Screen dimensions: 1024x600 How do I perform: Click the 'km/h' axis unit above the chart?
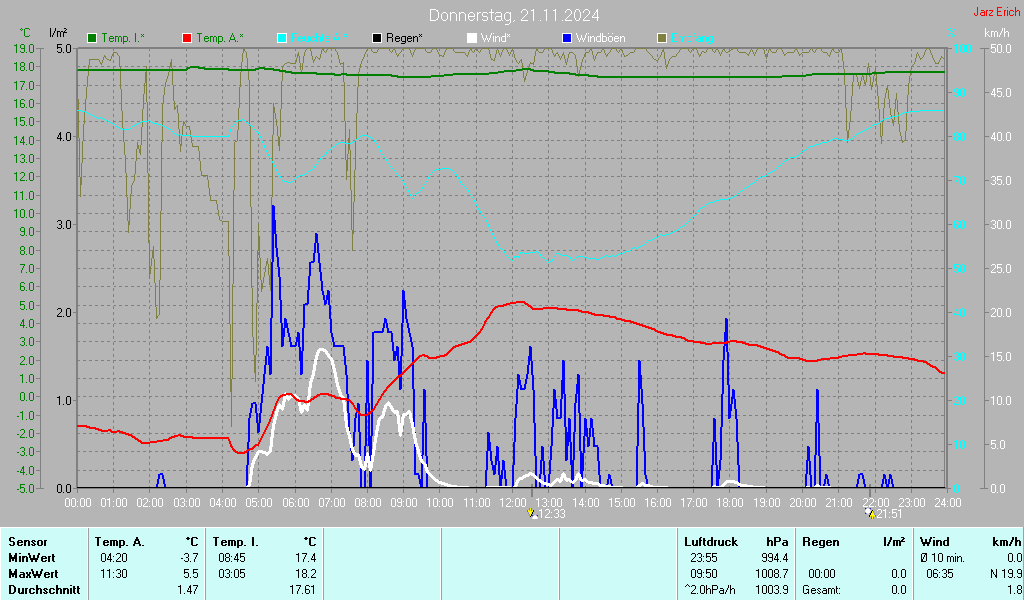[997, 33]
